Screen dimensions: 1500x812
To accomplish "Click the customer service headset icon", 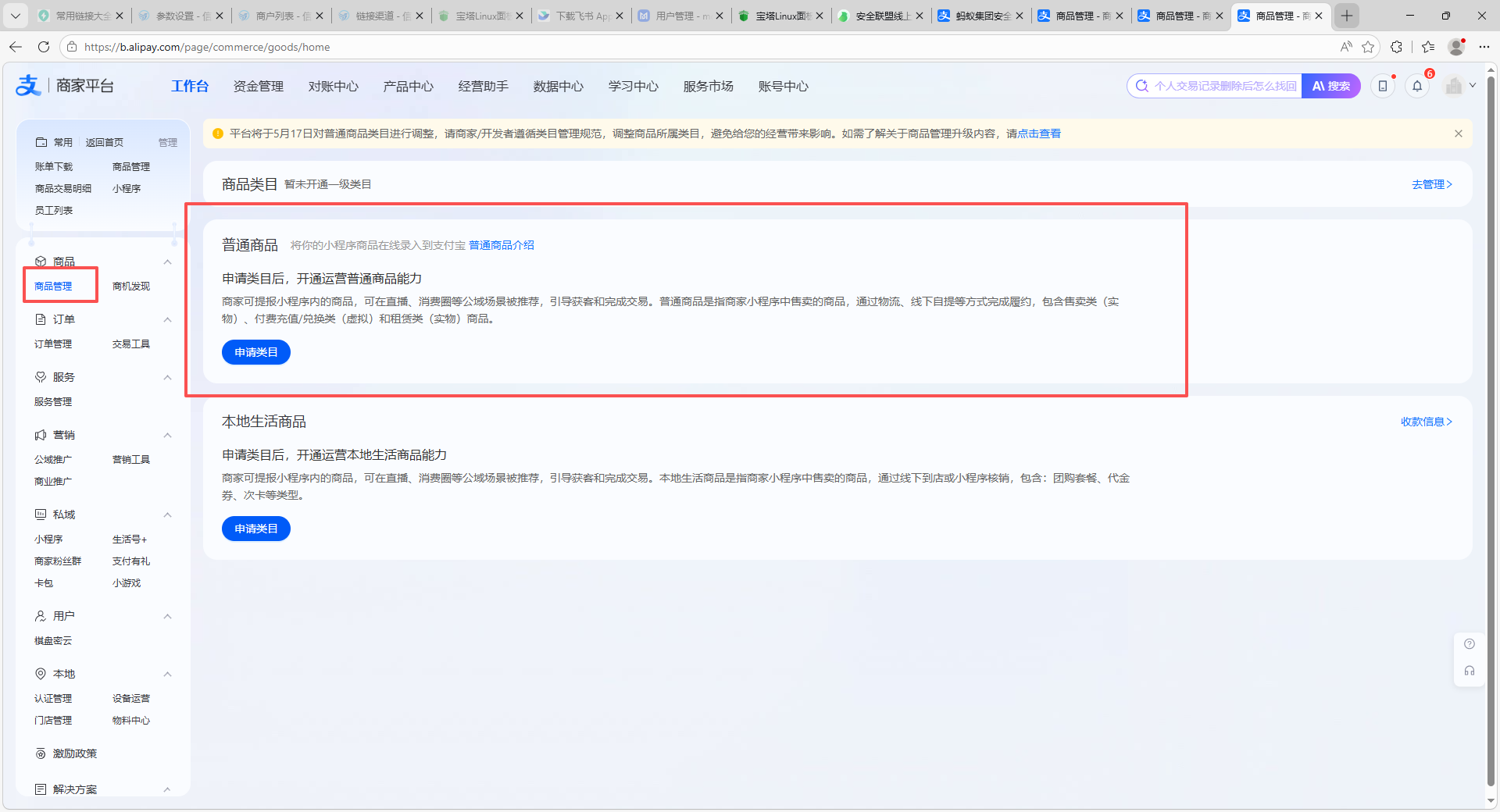I will pos(1470,671).
